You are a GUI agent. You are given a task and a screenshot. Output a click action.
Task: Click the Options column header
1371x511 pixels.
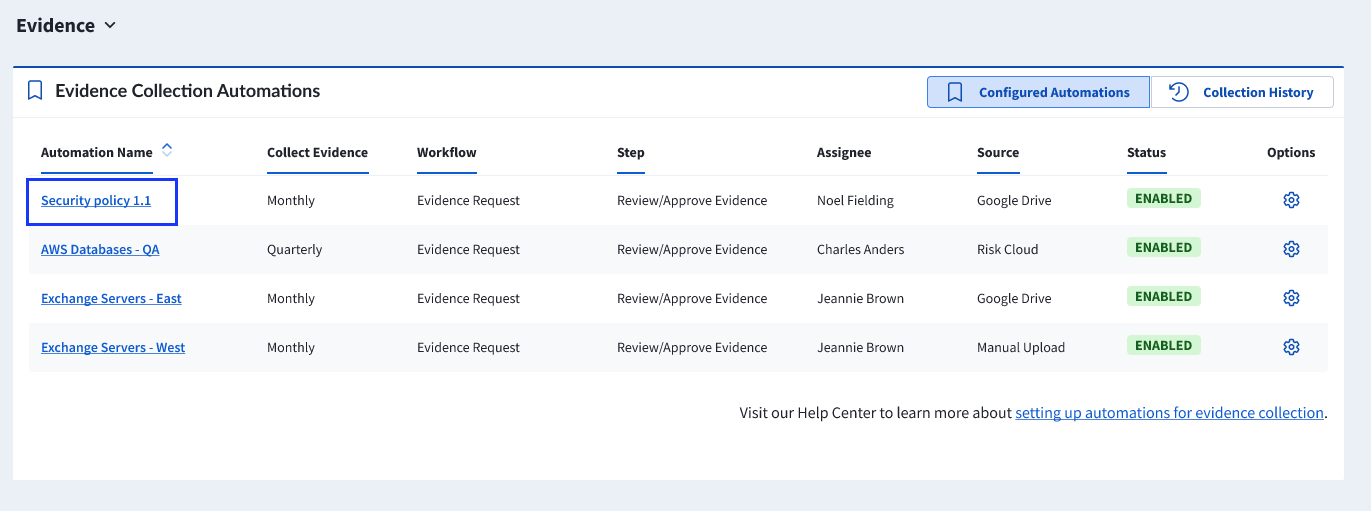tap(1291, 152)
